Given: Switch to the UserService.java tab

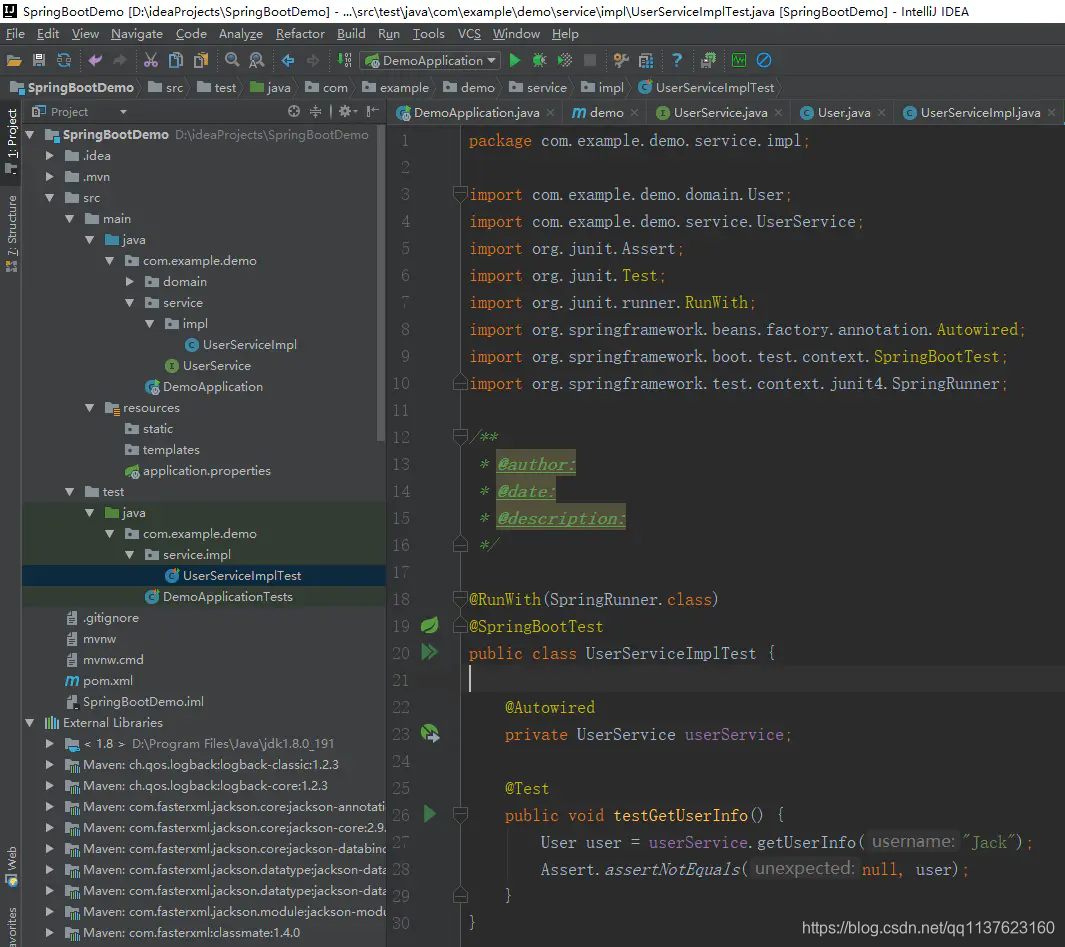Looking at the screenshot, I should coord(720,113).
